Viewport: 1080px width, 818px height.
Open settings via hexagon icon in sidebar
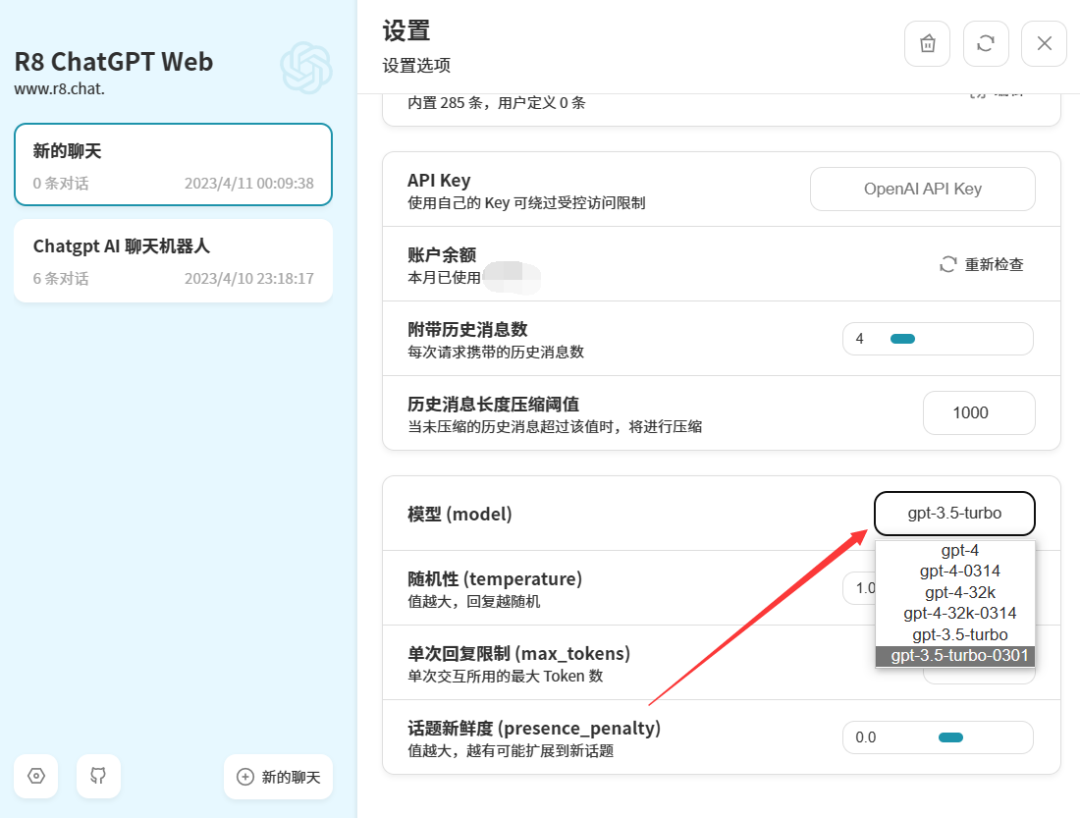pos(36,776)
